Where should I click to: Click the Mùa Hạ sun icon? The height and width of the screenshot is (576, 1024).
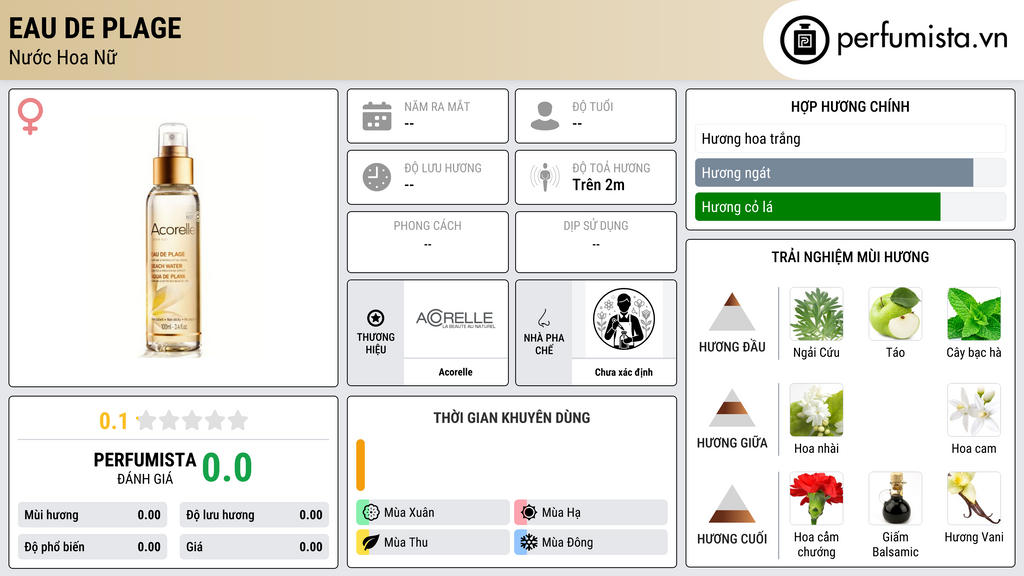pyautogui.click(x=528, y=512)
